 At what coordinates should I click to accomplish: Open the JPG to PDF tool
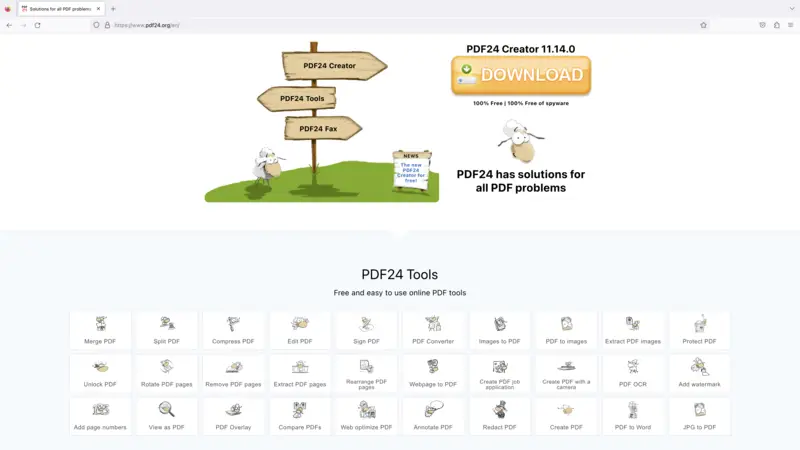tap(699, 416)
